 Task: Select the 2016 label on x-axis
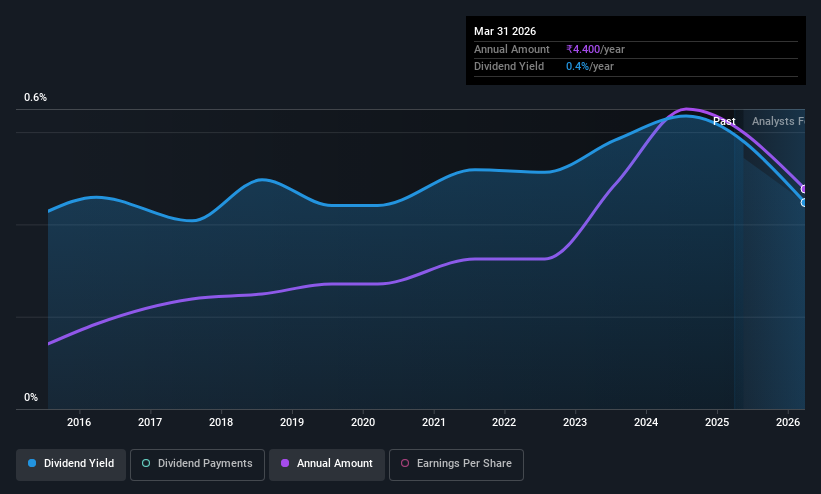tap(79, 422)
